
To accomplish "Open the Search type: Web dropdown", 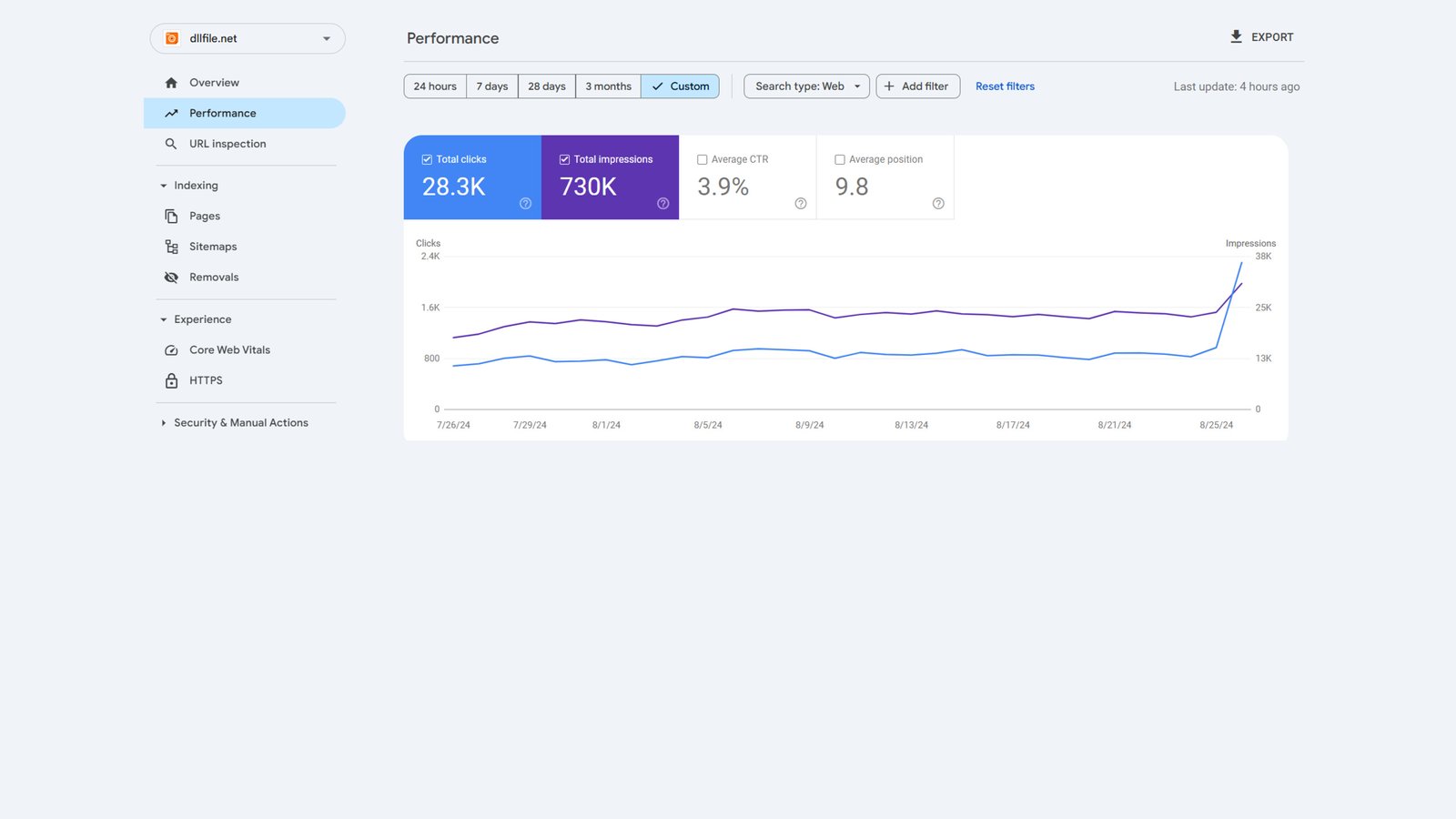I will click(804, 86).
